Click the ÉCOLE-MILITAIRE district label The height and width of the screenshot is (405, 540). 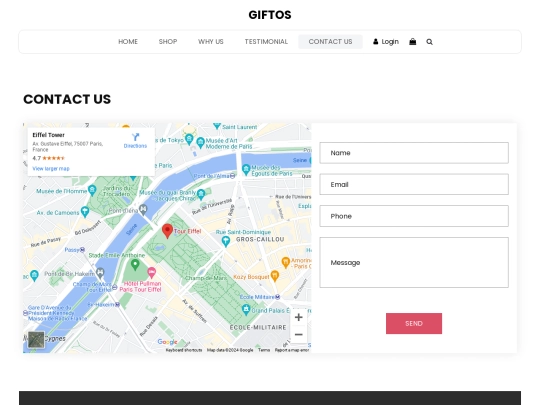258,327
